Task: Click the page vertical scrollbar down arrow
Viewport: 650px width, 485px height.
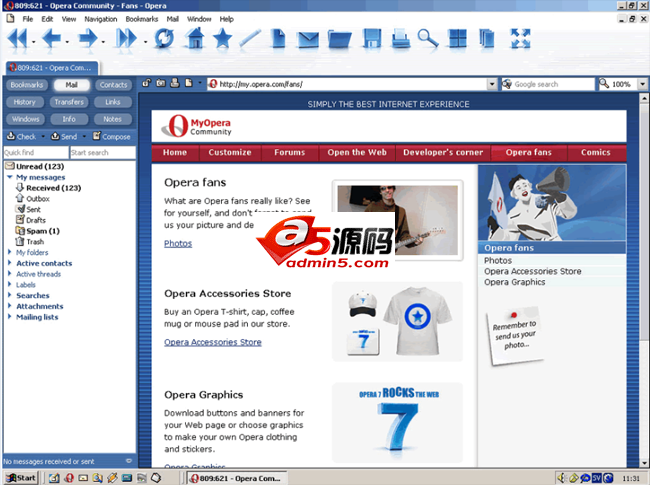Action: tap(644, 463)
